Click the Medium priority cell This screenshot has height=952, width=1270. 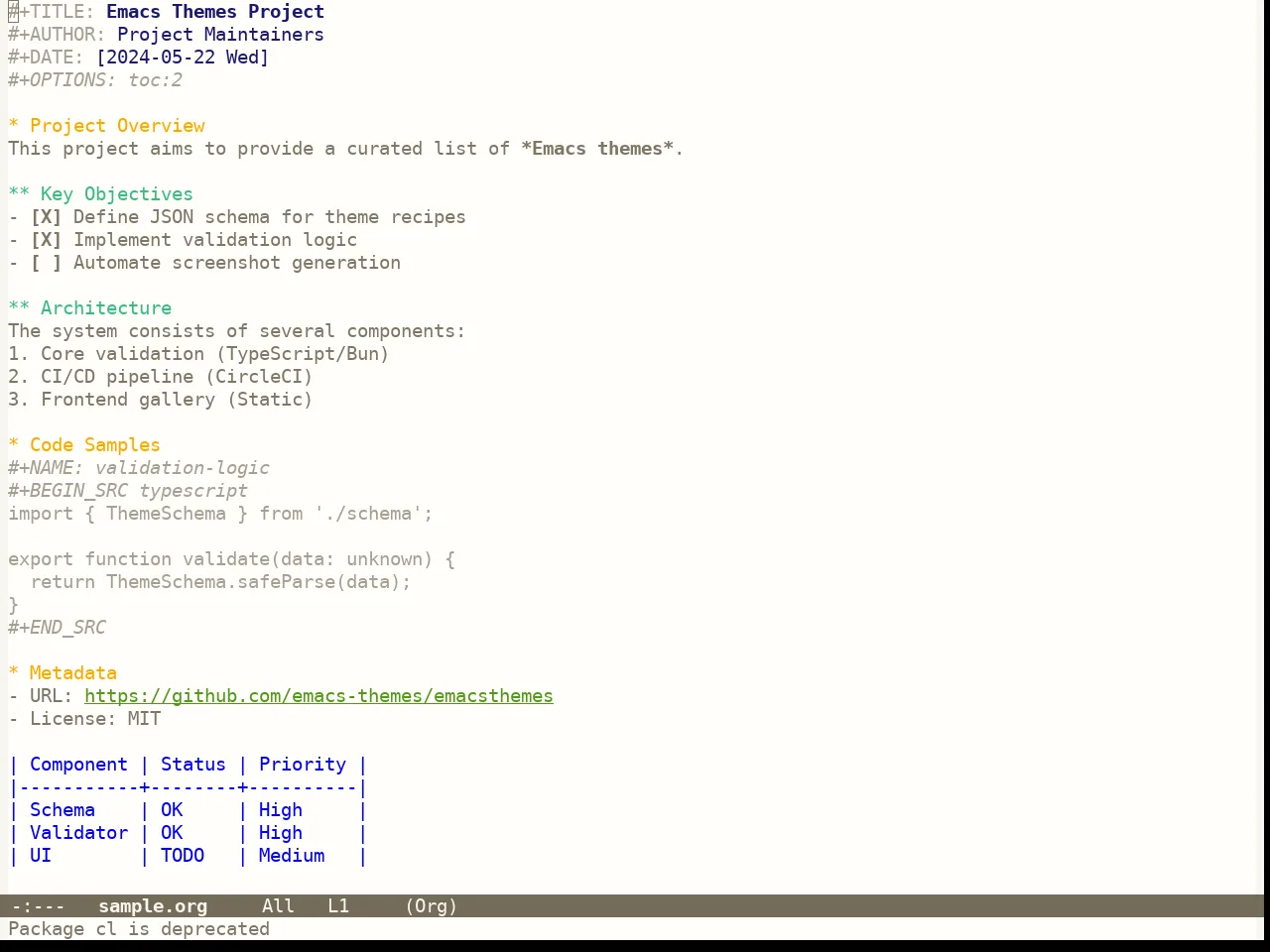(x=292, y=856)
